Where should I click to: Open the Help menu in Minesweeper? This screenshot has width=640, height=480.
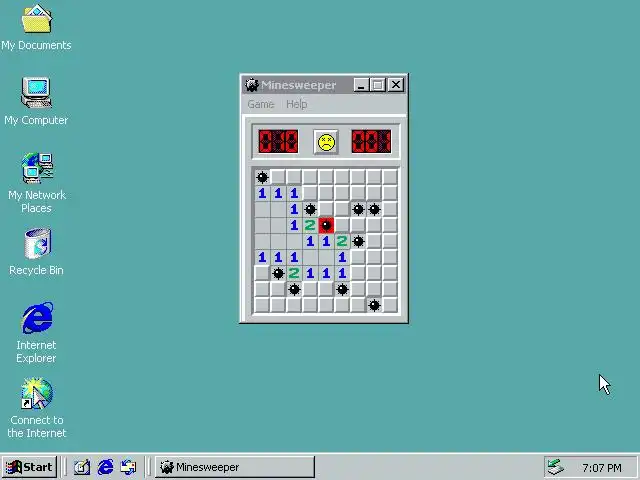click(x=296, y=104)
